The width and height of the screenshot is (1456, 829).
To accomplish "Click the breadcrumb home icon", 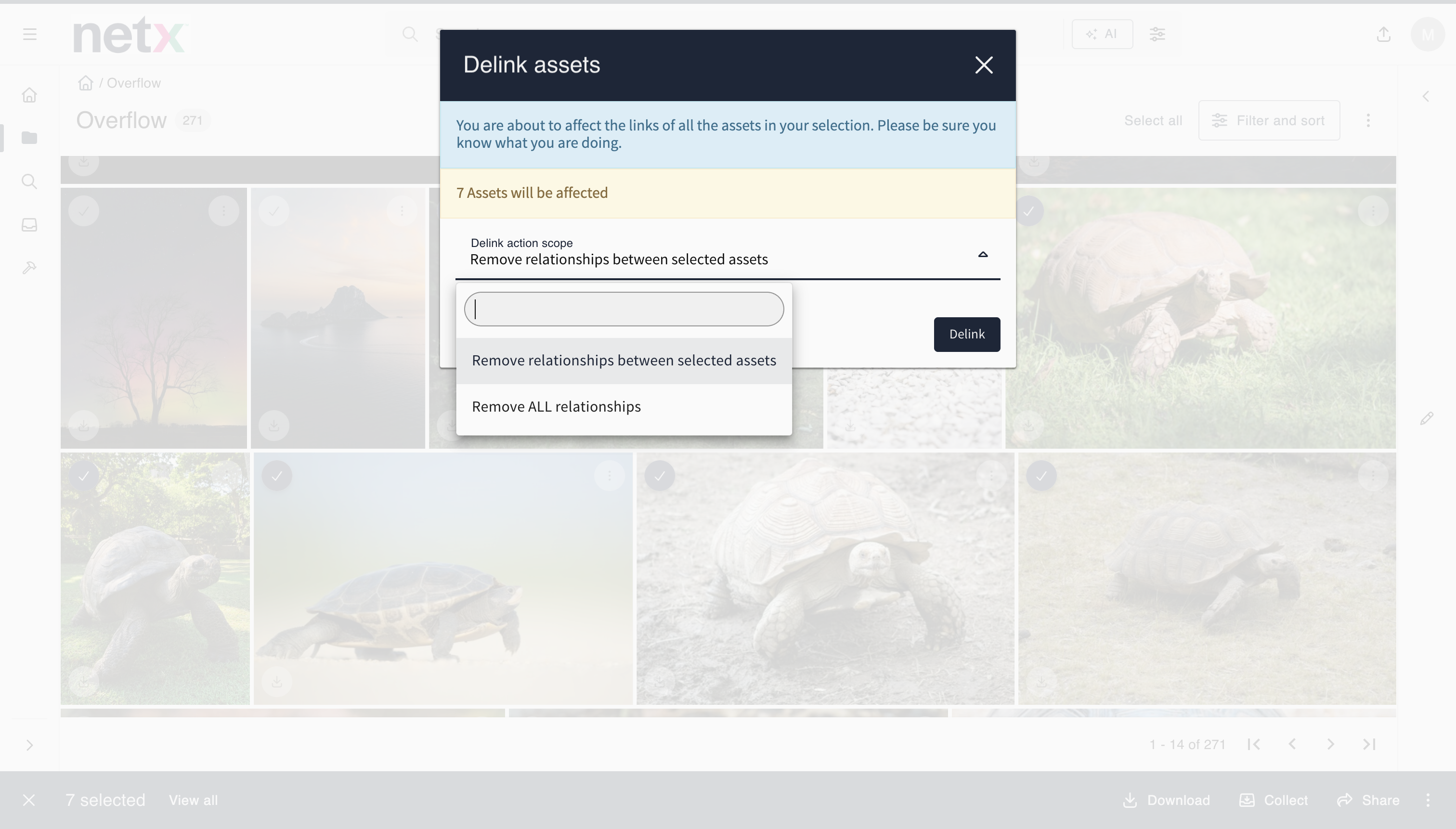I will click(85, 83).
